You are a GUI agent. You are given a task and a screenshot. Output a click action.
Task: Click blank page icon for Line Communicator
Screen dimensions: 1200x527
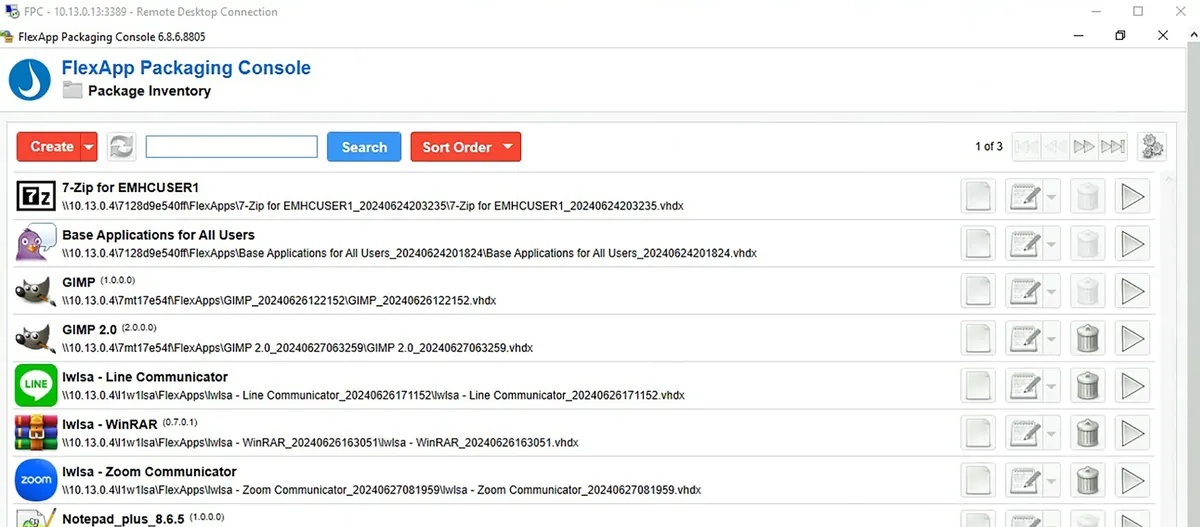[x=978, y=385]
